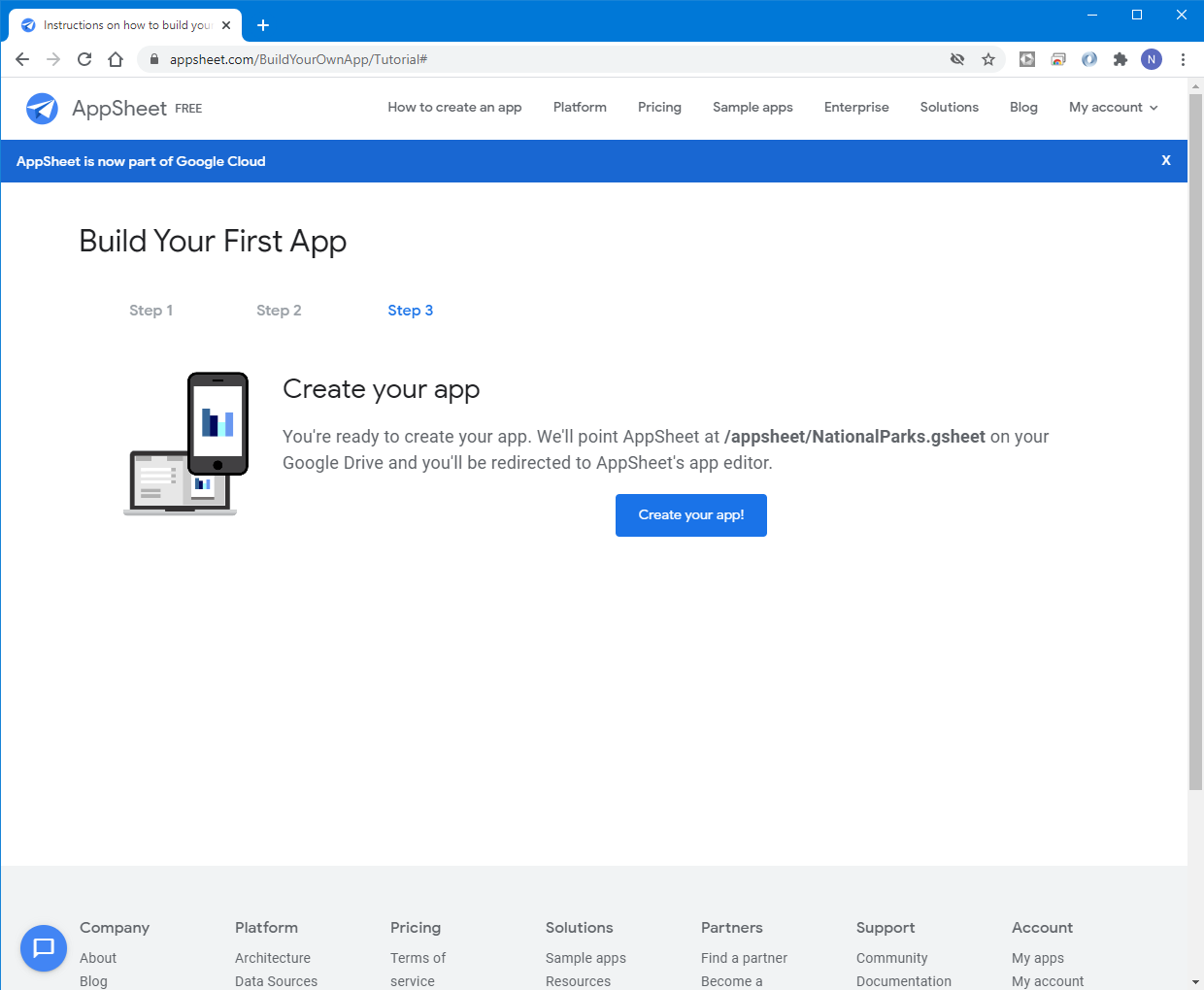Switch to Step 1 tab
The height and width of the screenshot is (990, 1204).
pyautogui.click(x=150, y=311)
